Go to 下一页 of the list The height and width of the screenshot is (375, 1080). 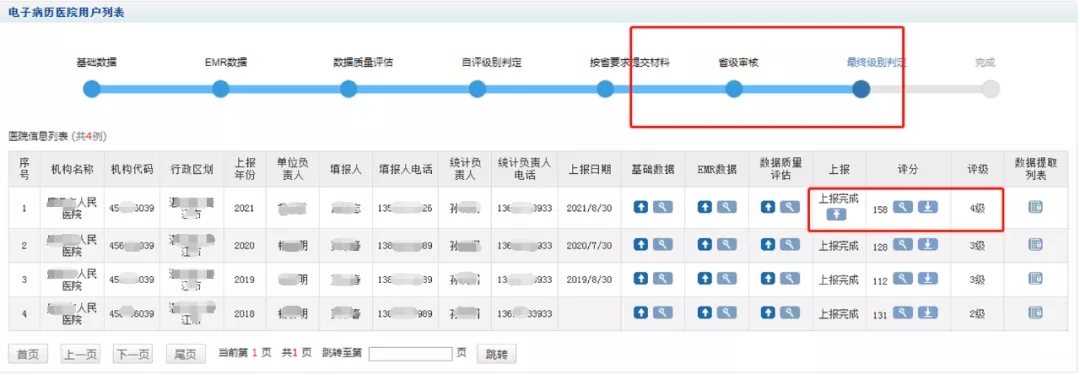(x=133, y=354)
